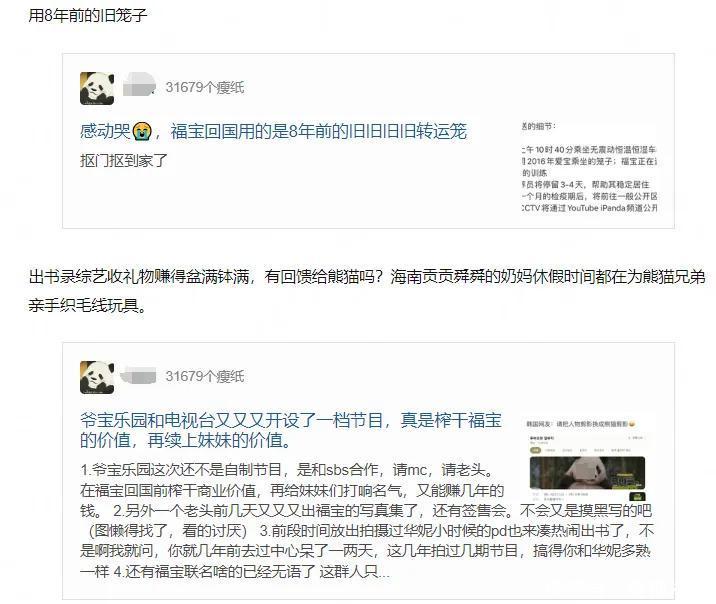This screenshot has width=716, height=604.
Task: Click the crying emoji in the 感动哭 title
Action: coord(142,132)
